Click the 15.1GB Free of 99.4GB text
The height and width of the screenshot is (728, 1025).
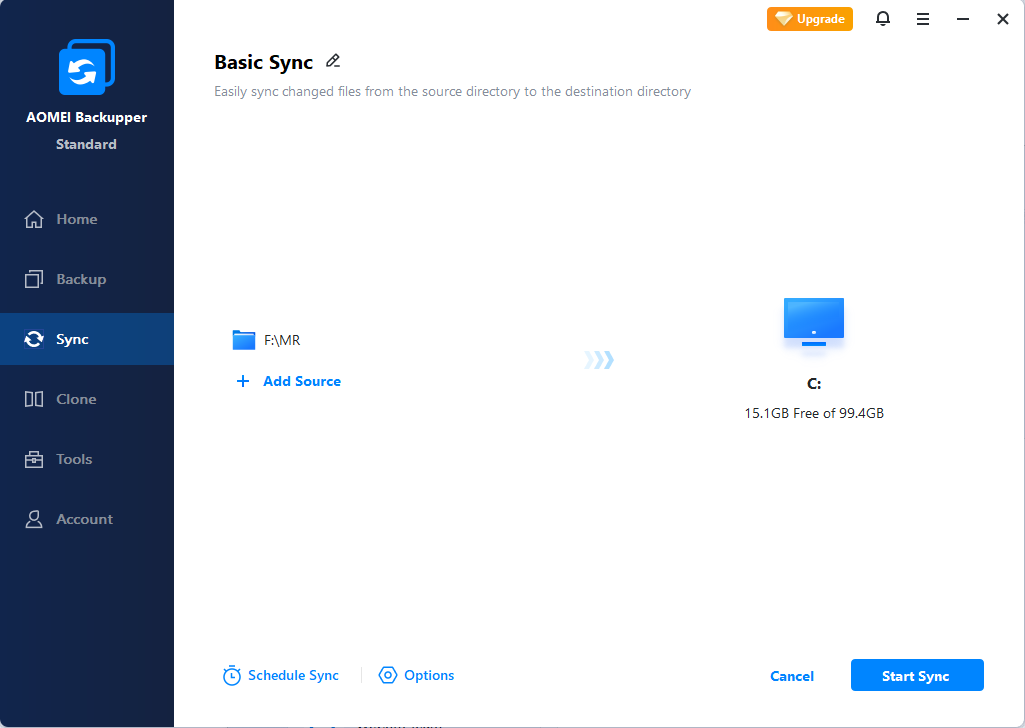tap(814, 413)
